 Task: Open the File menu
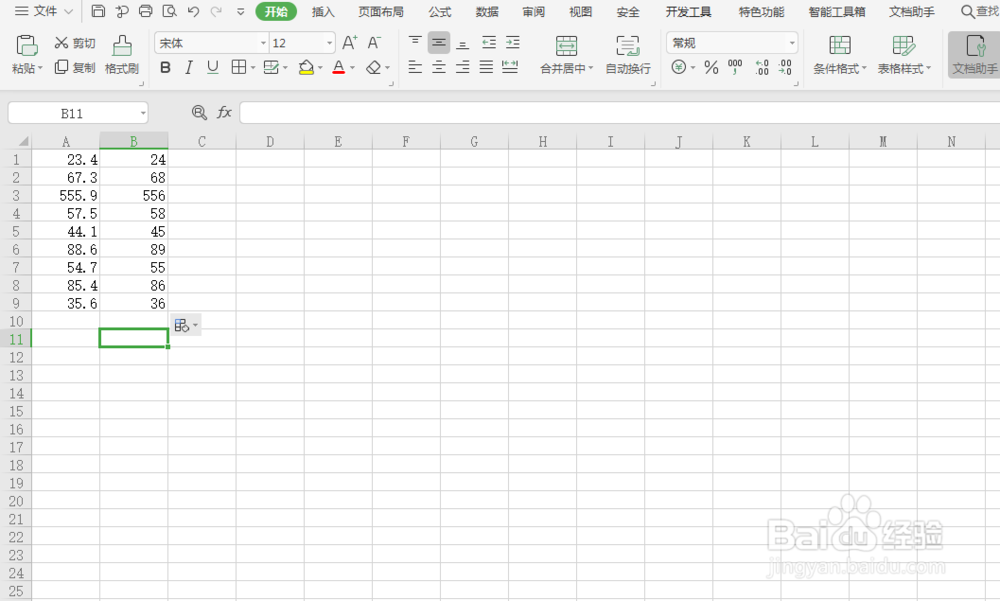pyautogui.click(x=43, y=11)
